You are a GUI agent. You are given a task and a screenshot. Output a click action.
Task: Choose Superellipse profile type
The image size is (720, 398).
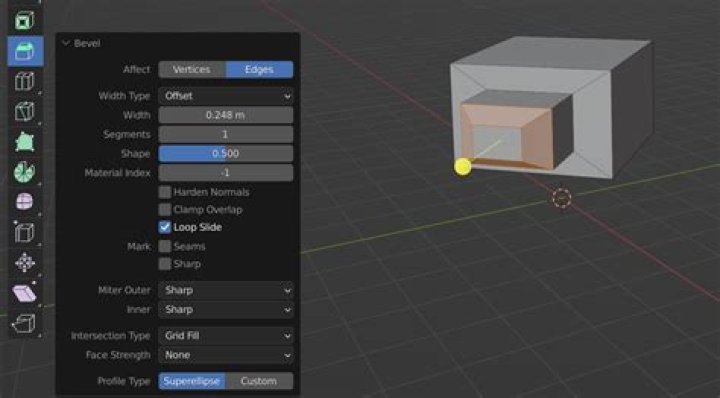coord(192,381)
